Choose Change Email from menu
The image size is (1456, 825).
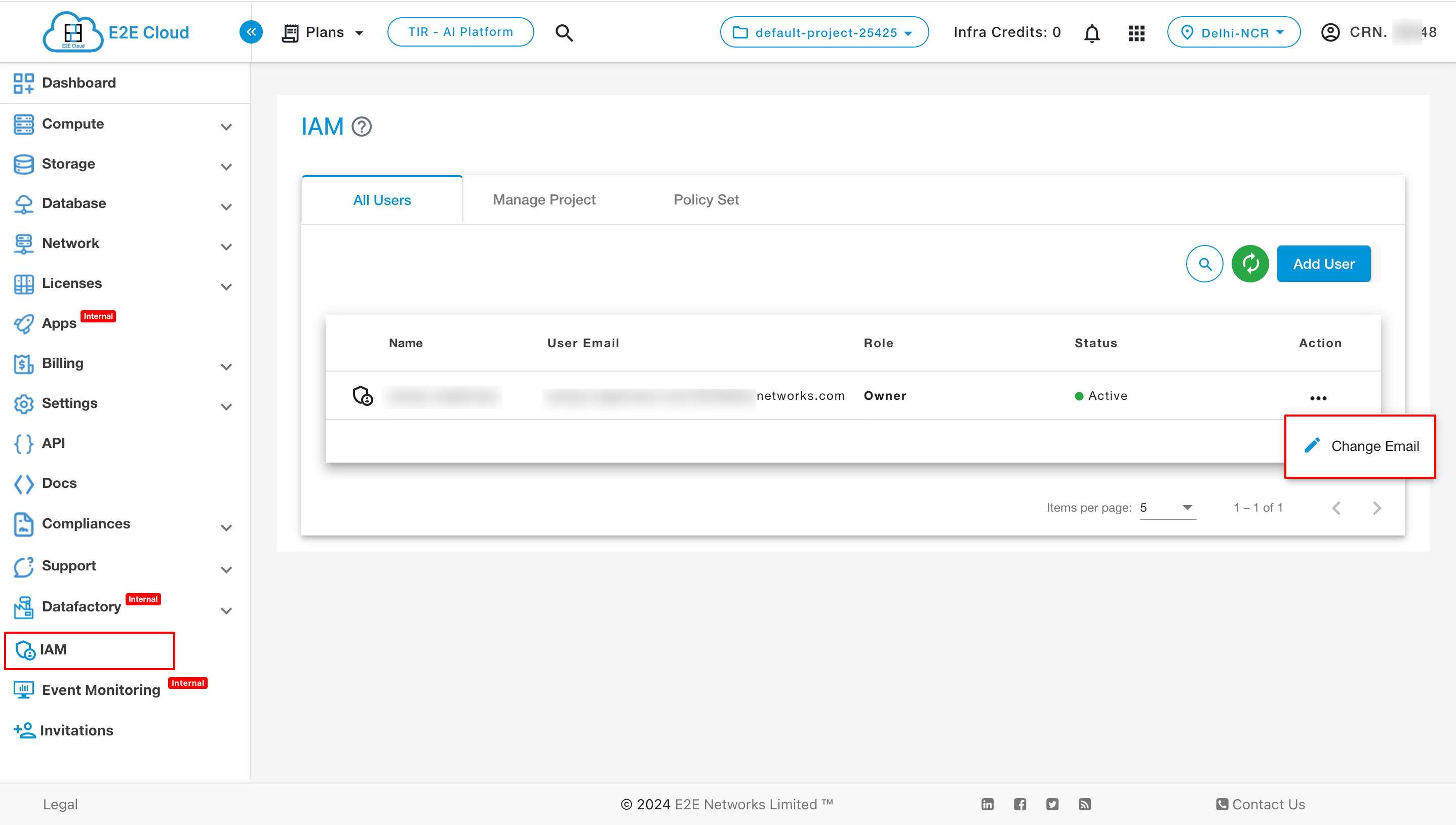[1360, 446]
